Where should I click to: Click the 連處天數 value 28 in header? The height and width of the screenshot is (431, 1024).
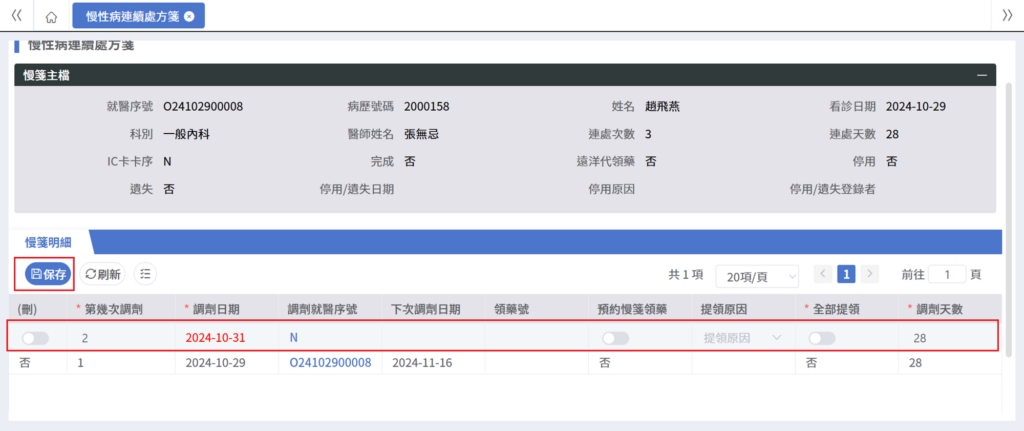893,134
